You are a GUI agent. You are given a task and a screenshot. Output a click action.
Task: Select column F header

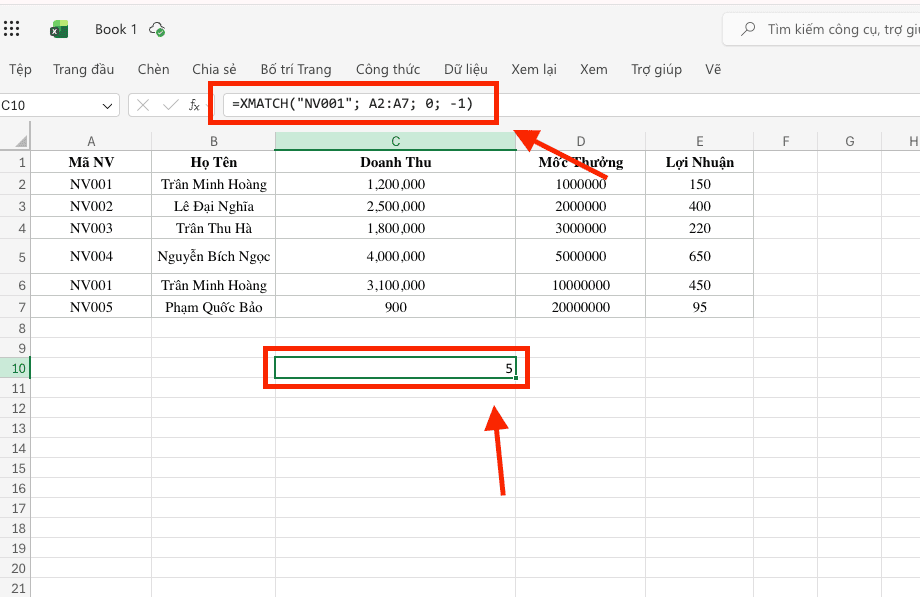786,141
